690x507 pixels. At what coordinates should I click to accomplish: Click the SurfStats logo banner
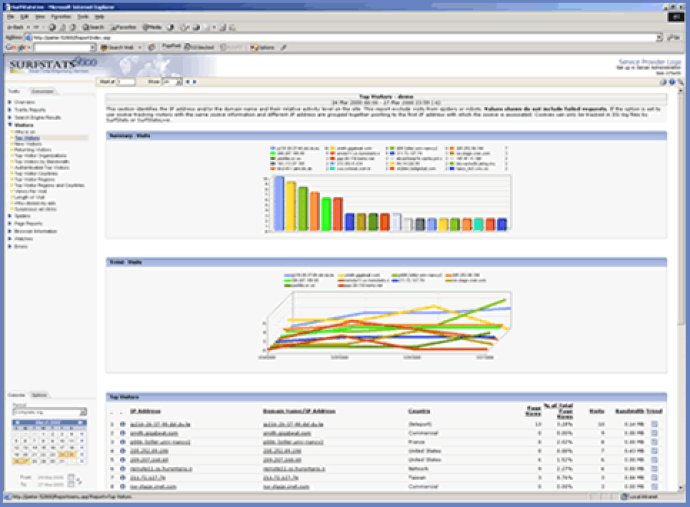(53, 65)
